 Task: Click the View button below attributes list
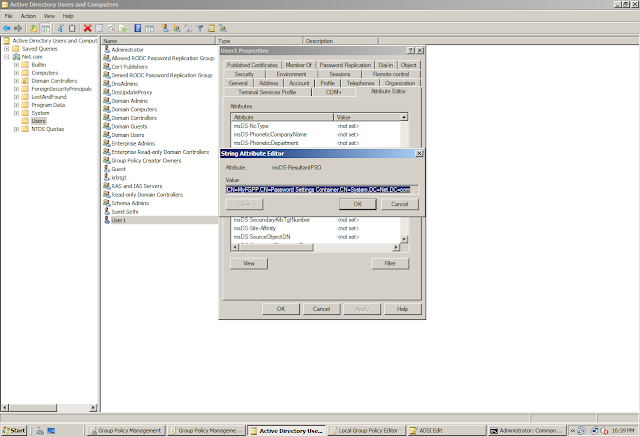point(249,264)
